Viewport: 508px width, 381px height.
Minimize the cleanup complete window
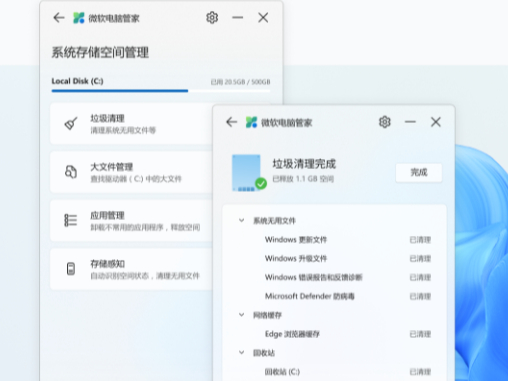pos(410,122)
